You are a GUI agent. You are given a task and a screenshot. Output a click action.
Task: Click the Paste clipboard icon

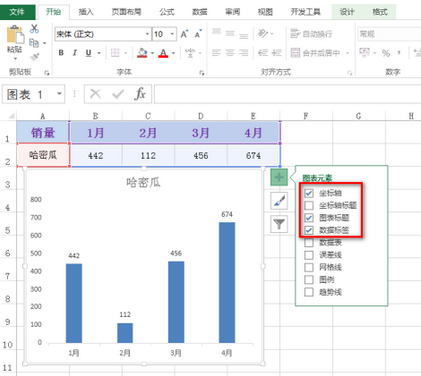[15, 35]
